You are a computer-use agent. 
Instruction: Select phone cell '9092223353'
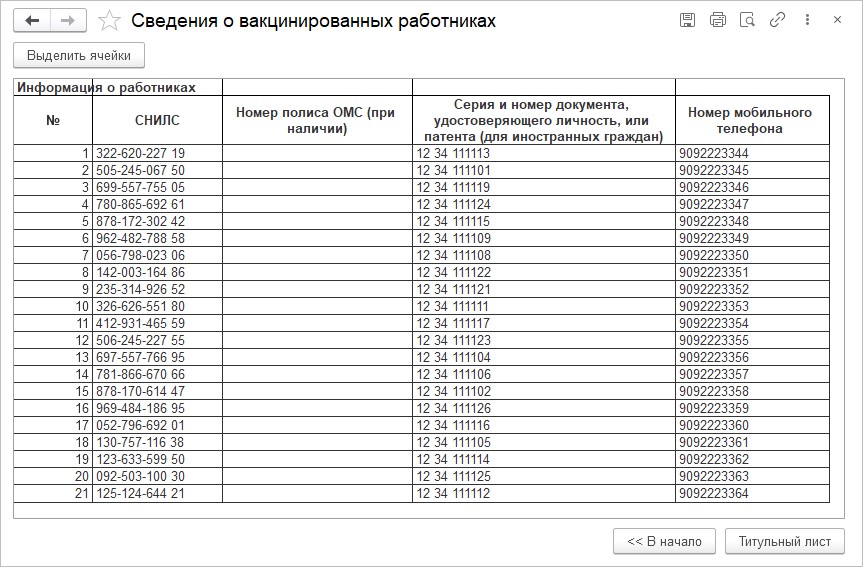pyautogui.click(x=752, y=307)
